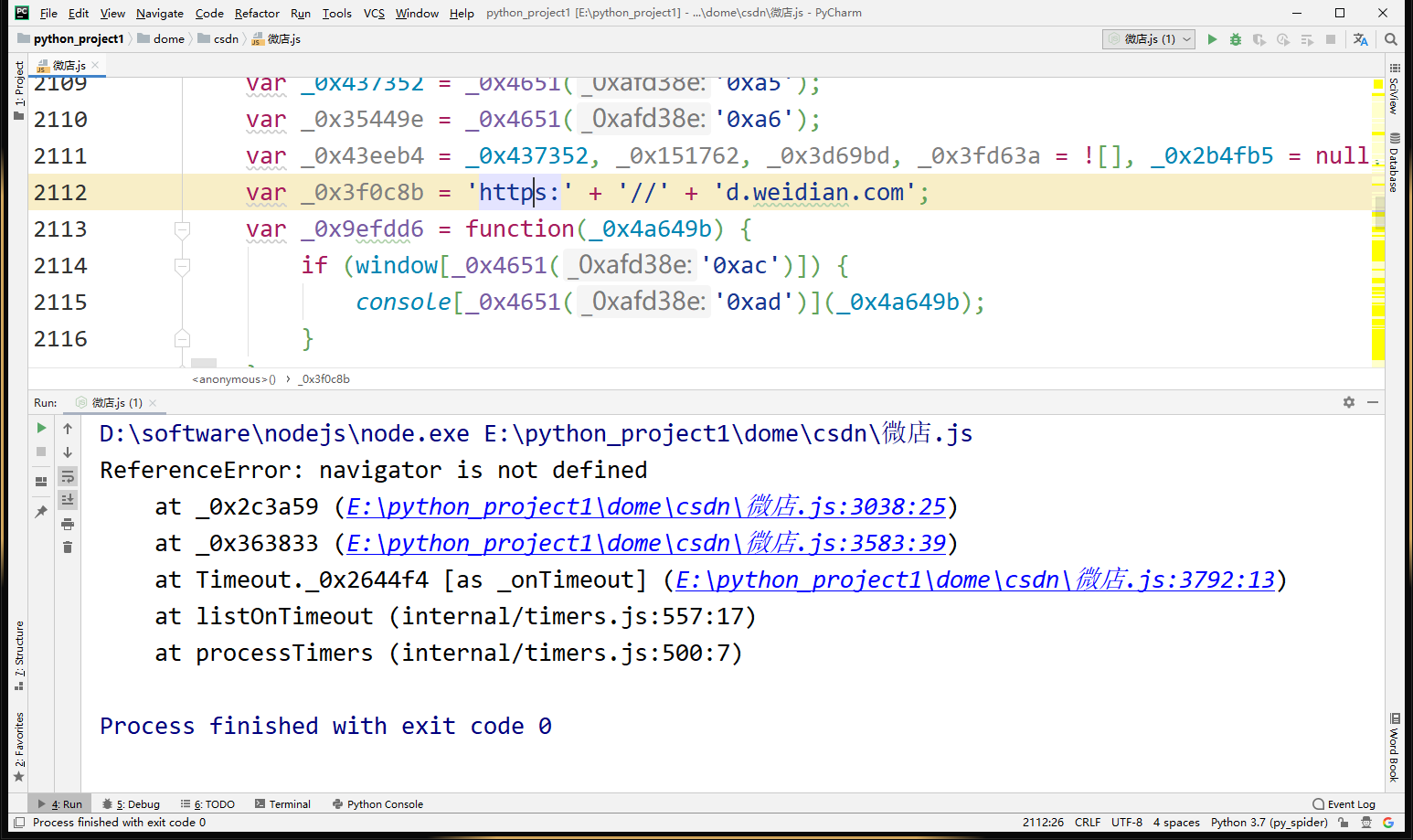Hide the Run panel with minus icon
The image size is (1413, 840).
(1373, 402)
